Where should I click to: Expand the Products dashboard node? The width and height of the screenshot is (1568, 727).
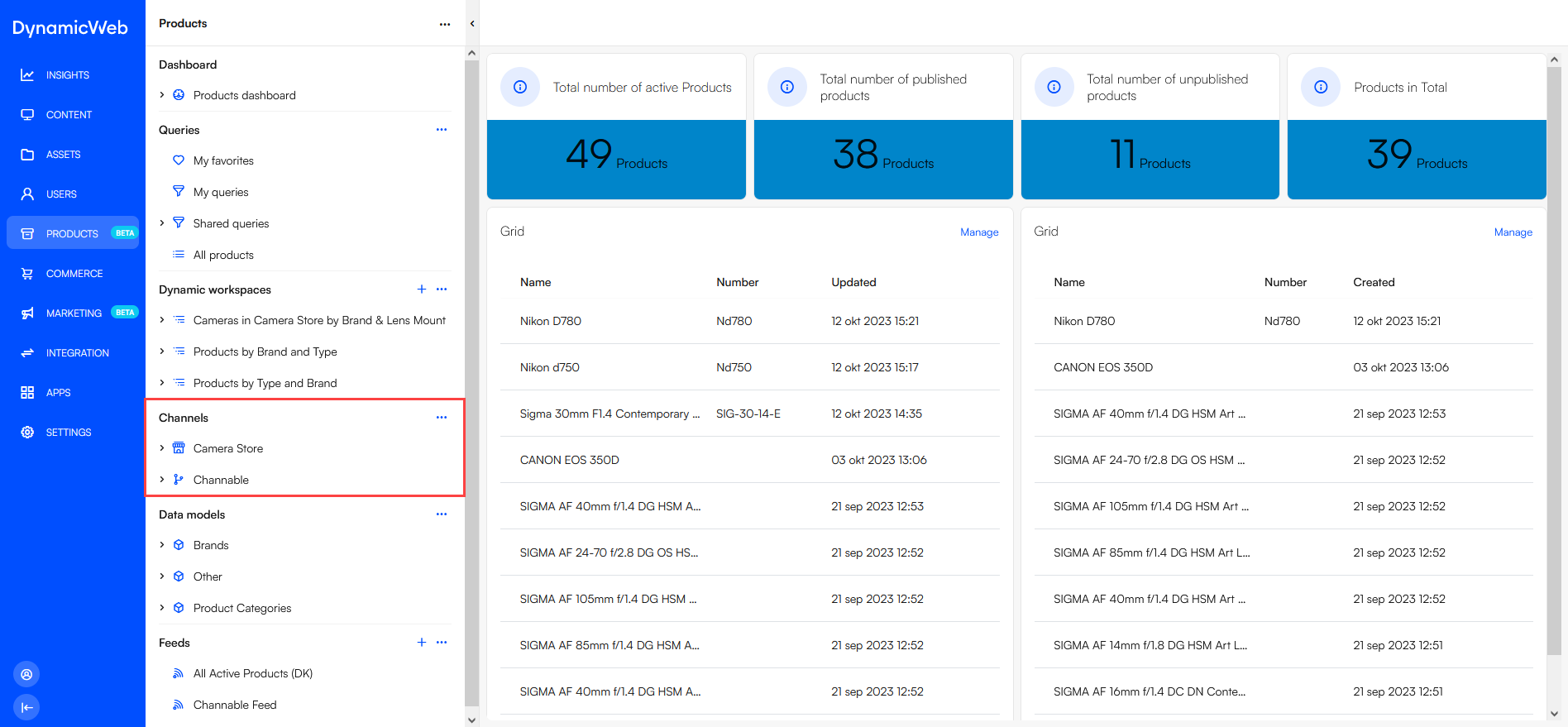coord(162,95)
